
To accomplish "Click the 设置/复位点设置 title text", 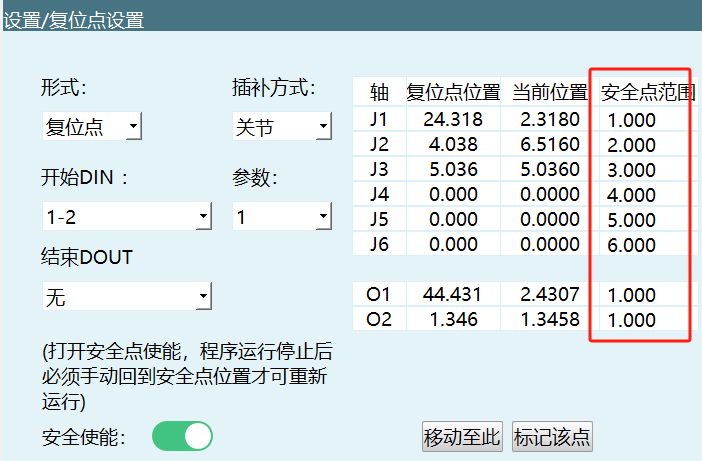I will point(74,21).
